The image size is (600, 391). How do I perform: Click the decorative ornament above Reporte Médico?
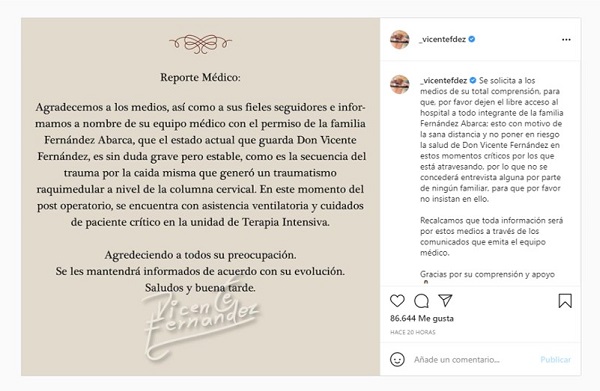pyautogui.click(x=201, y=43)
